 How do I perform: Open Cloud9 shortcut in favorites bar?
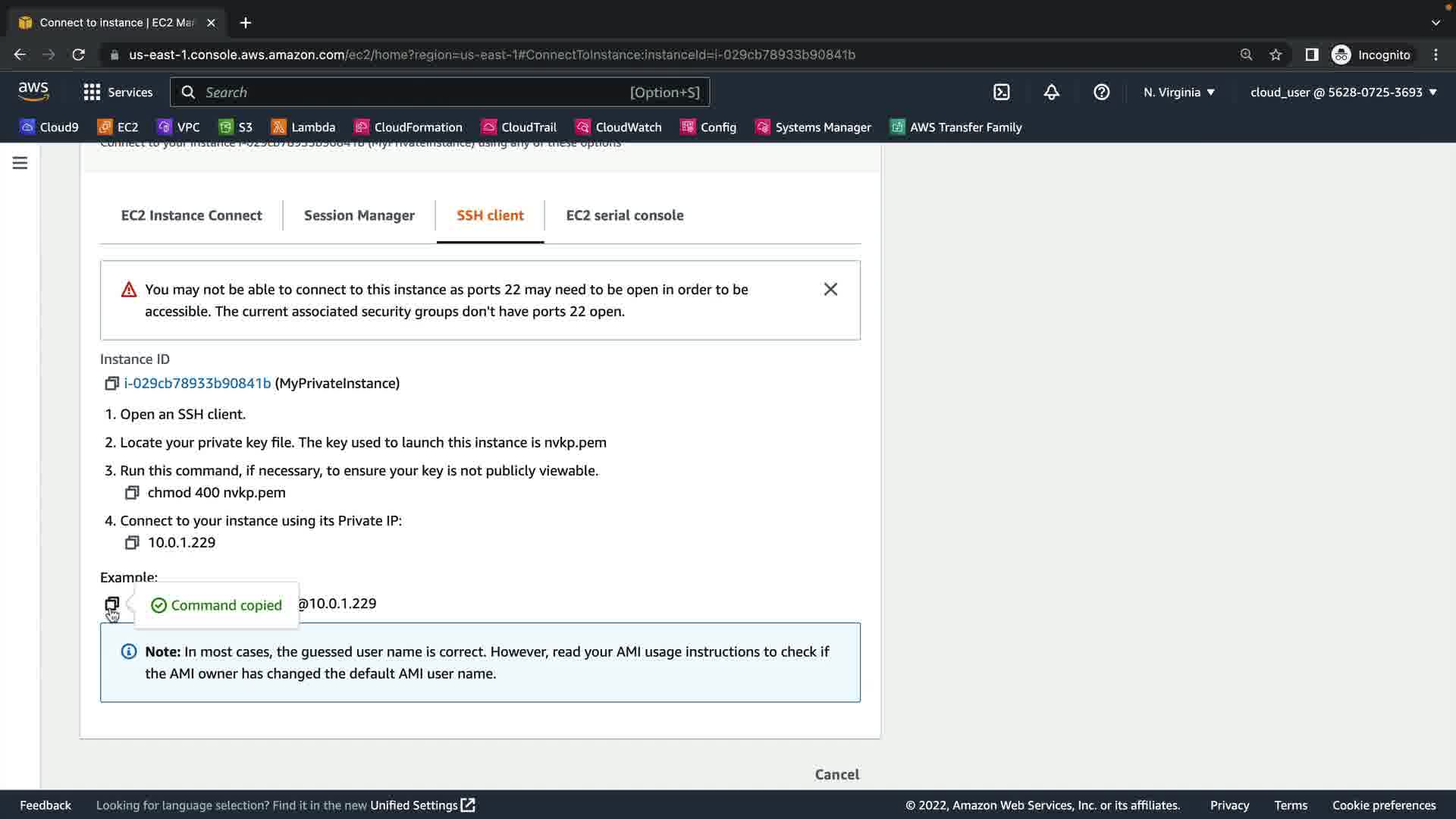(x=49, y=127)
